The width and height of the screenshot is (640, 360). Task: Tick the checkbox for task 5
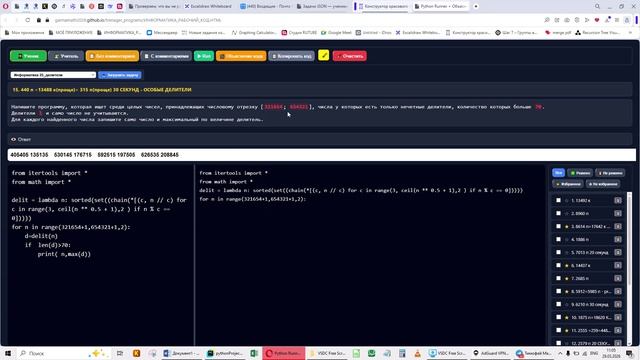(x=558, y=252)
